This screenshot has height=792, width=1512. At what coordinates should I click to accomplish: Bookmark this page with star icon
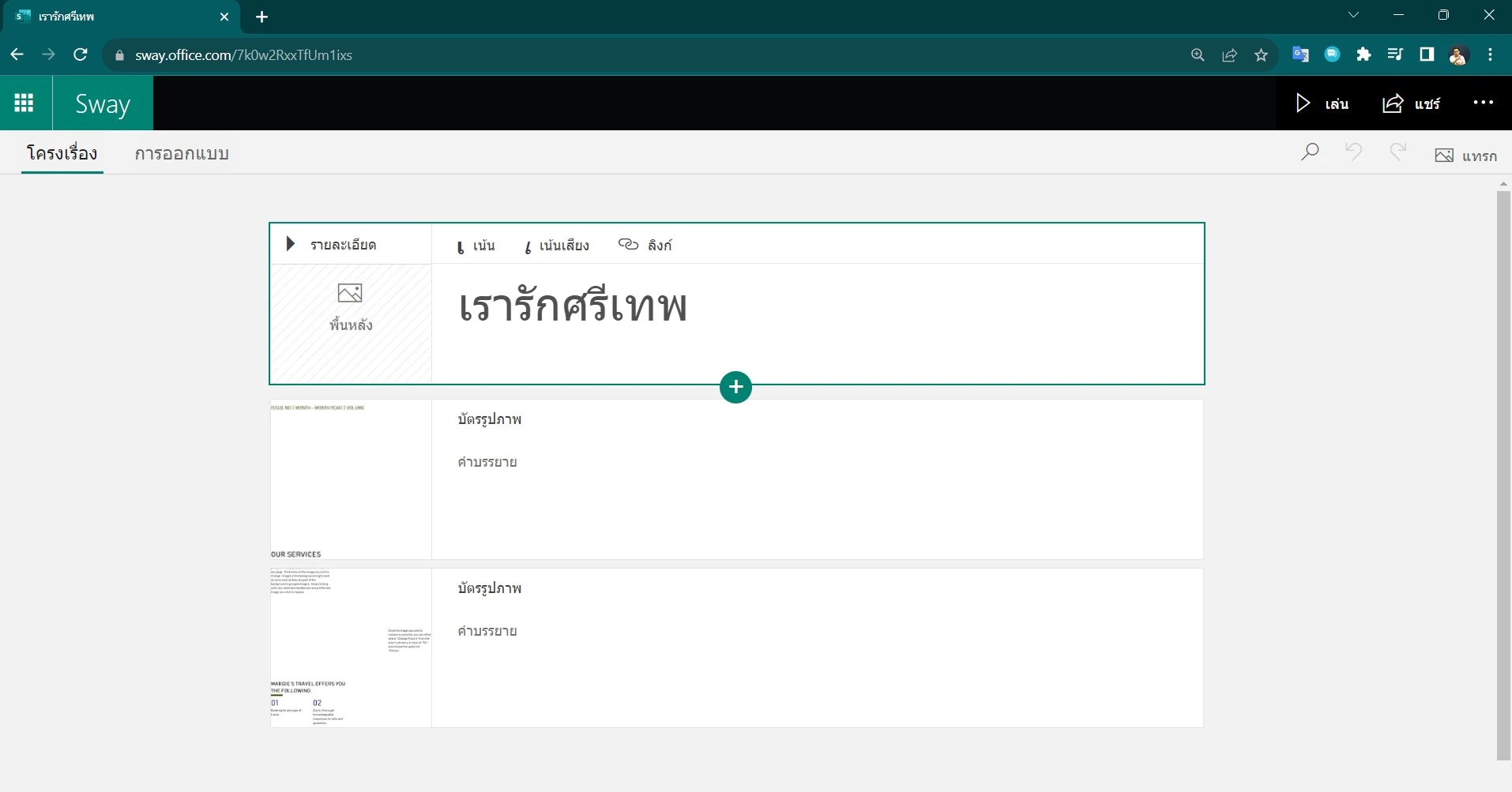tap(1261, 54)
